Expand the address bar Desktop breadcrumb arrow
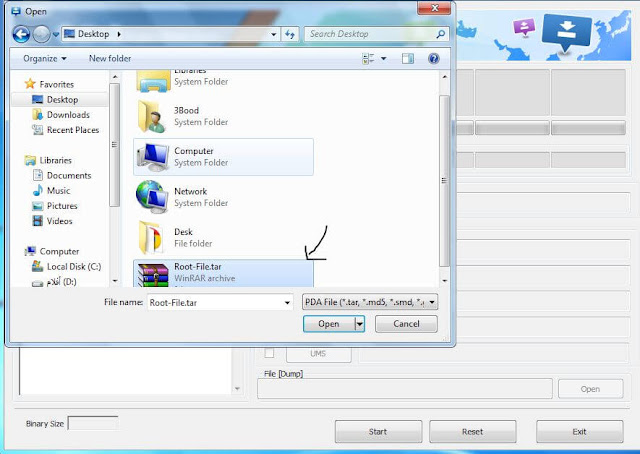640x454 pixels. click(119, 34)
